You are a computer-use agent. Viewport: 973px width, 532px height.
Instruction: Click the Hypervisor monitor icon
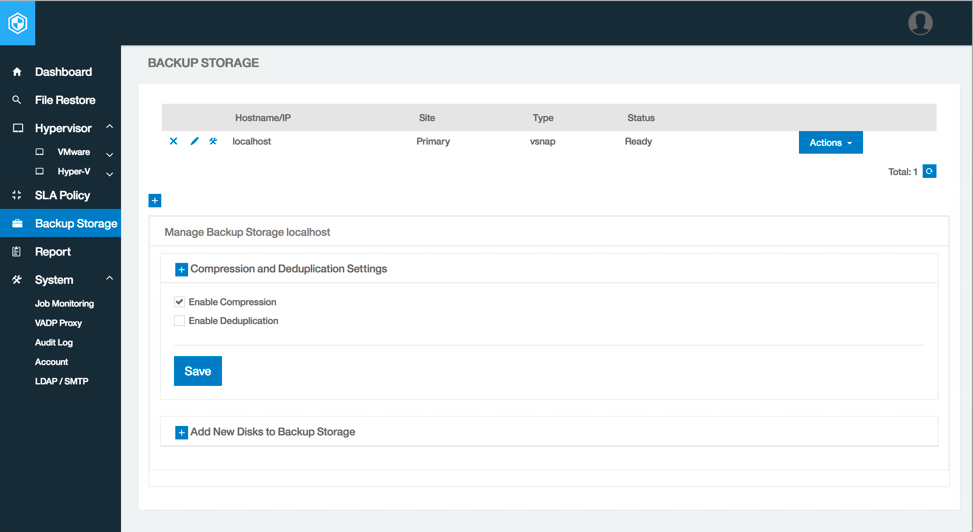pyautogui.click(x=17, y=128)
